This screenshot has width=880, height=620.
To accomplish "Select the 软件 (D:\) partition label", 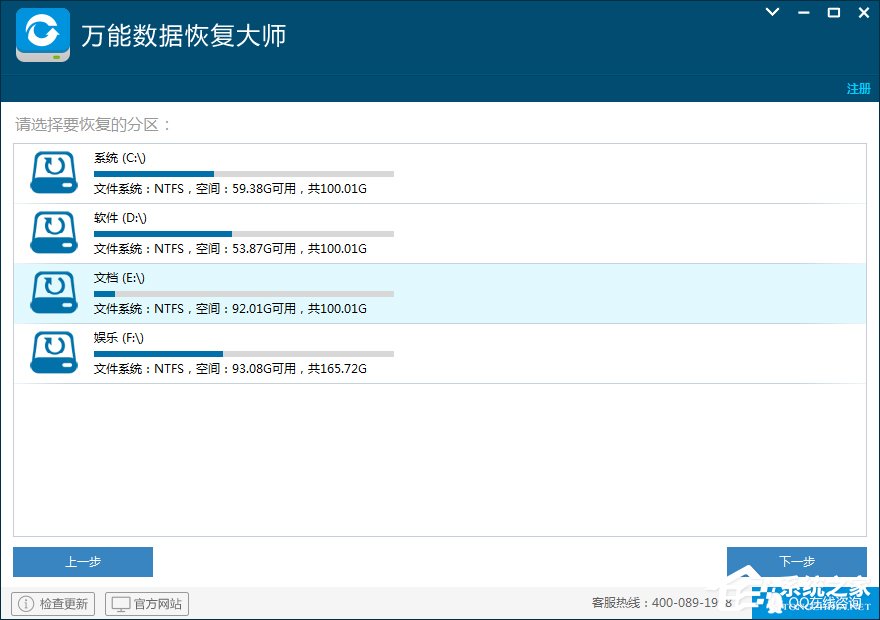I will pos(120,218).
